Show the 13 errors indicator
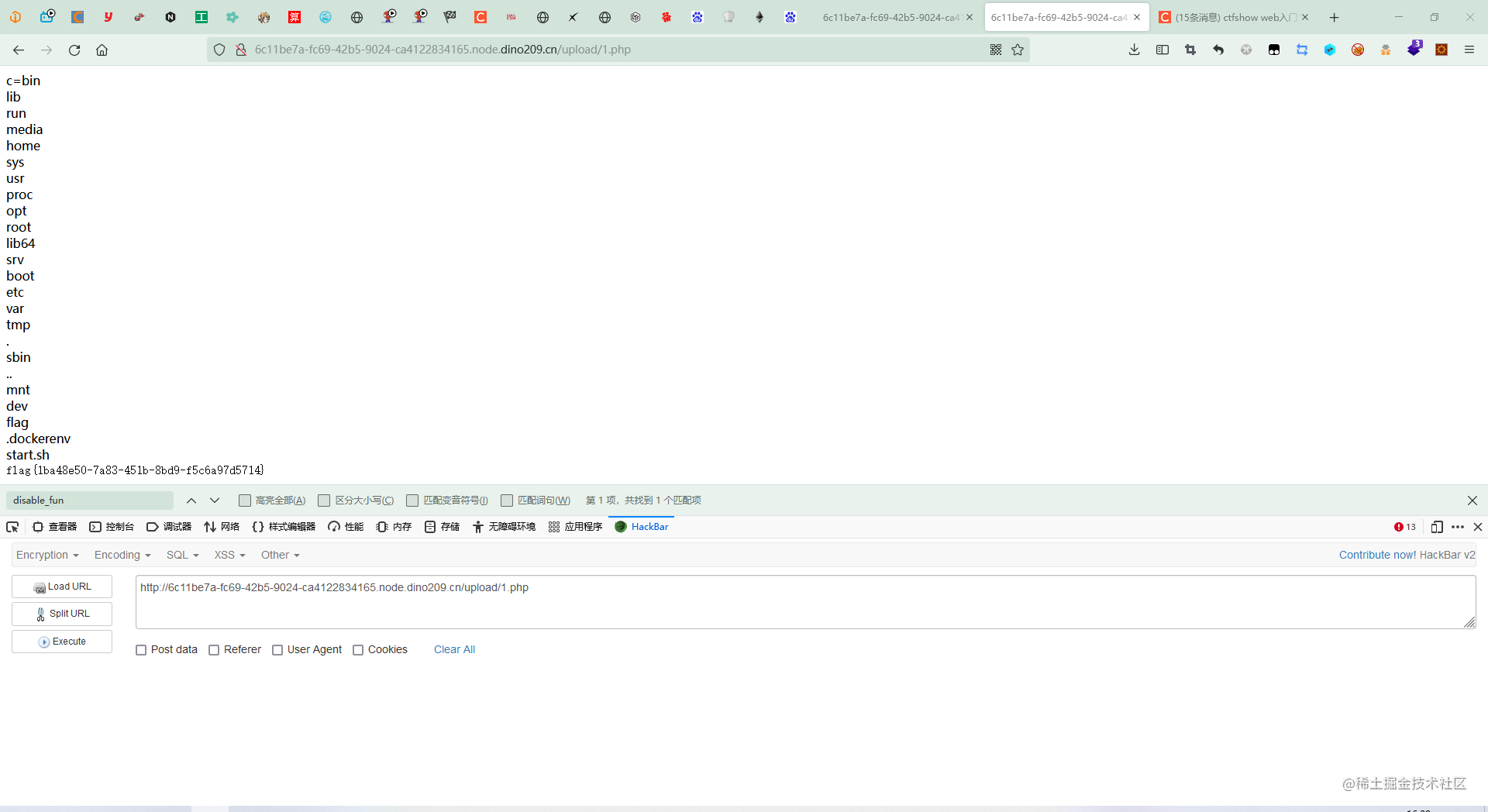 coord(1404,527)
